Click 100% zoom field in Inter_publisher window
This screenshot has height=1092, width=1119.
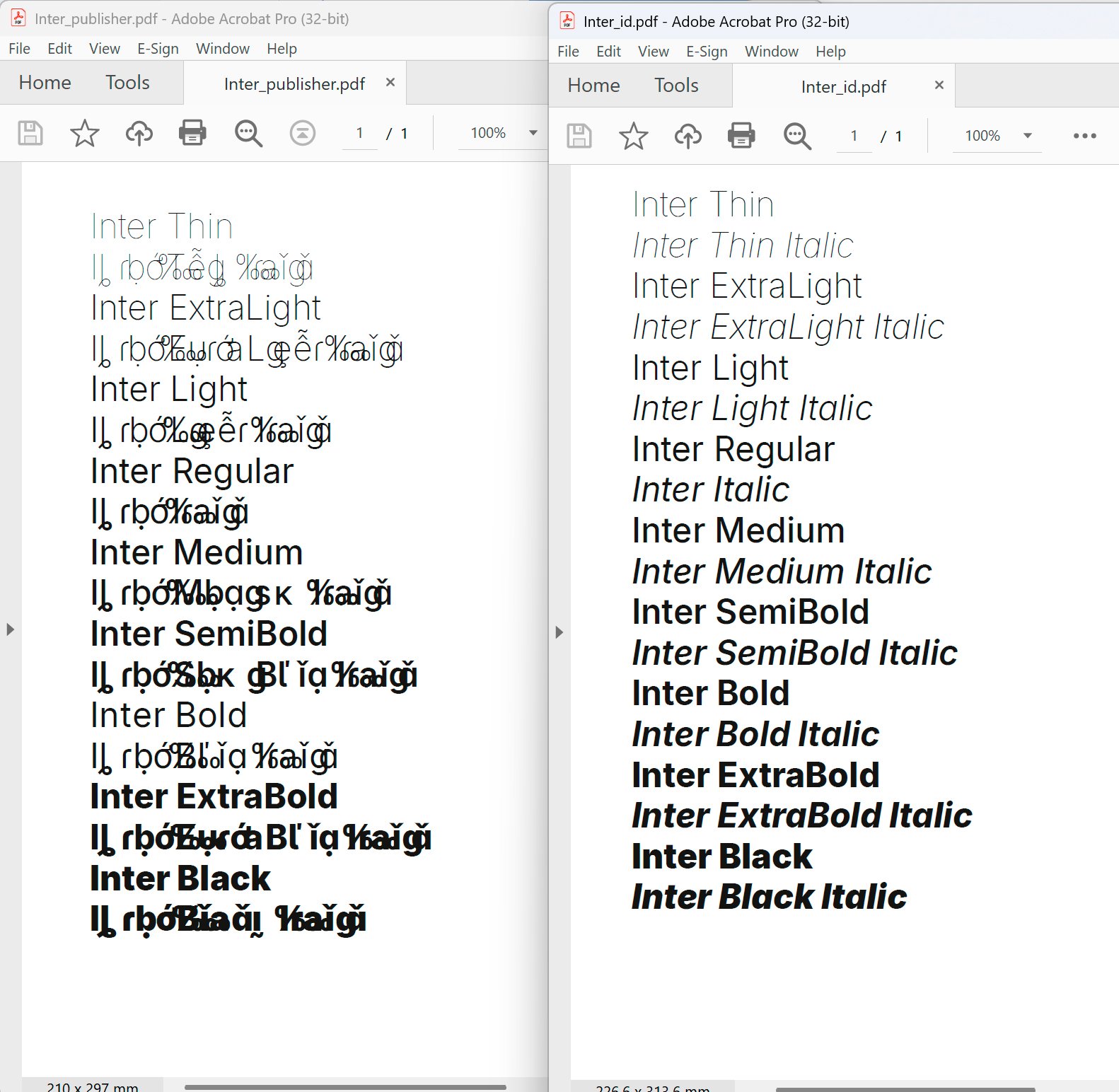[488, 133]
